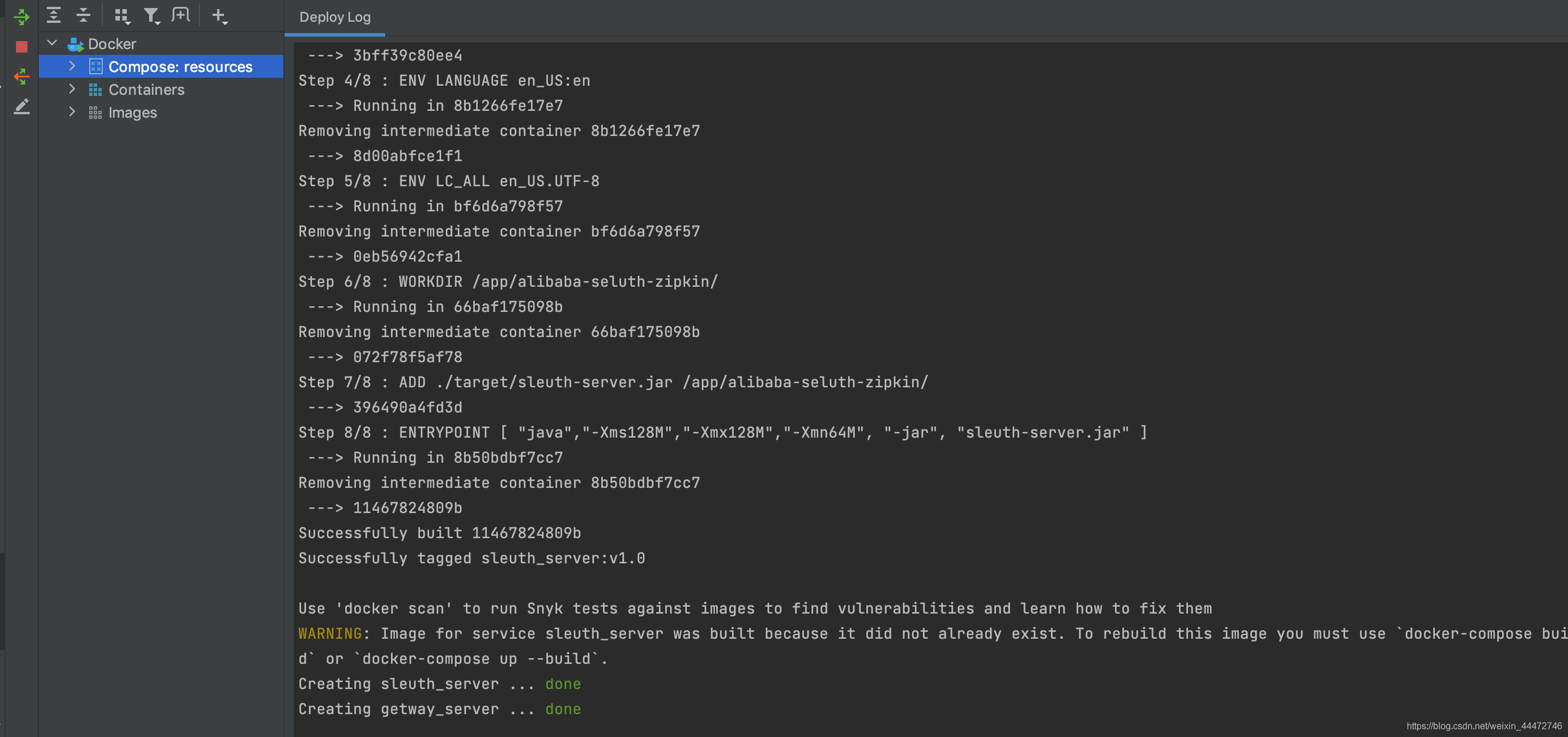Expand the Compose: resources node
1568x737 pixels.
[x=72, y=66]
